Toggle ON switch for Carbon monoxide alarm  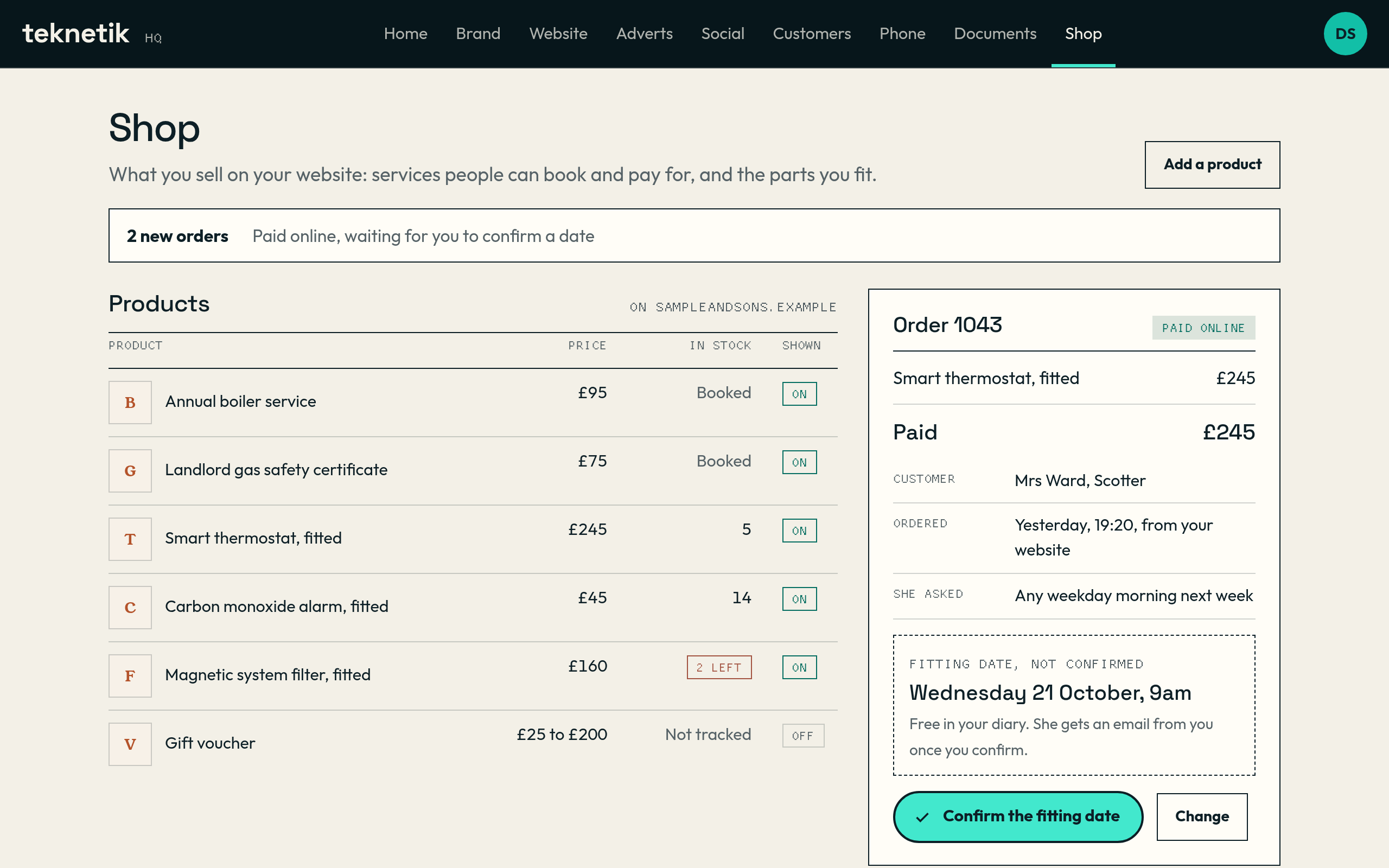pyautogui.click(x=799, y=599)
